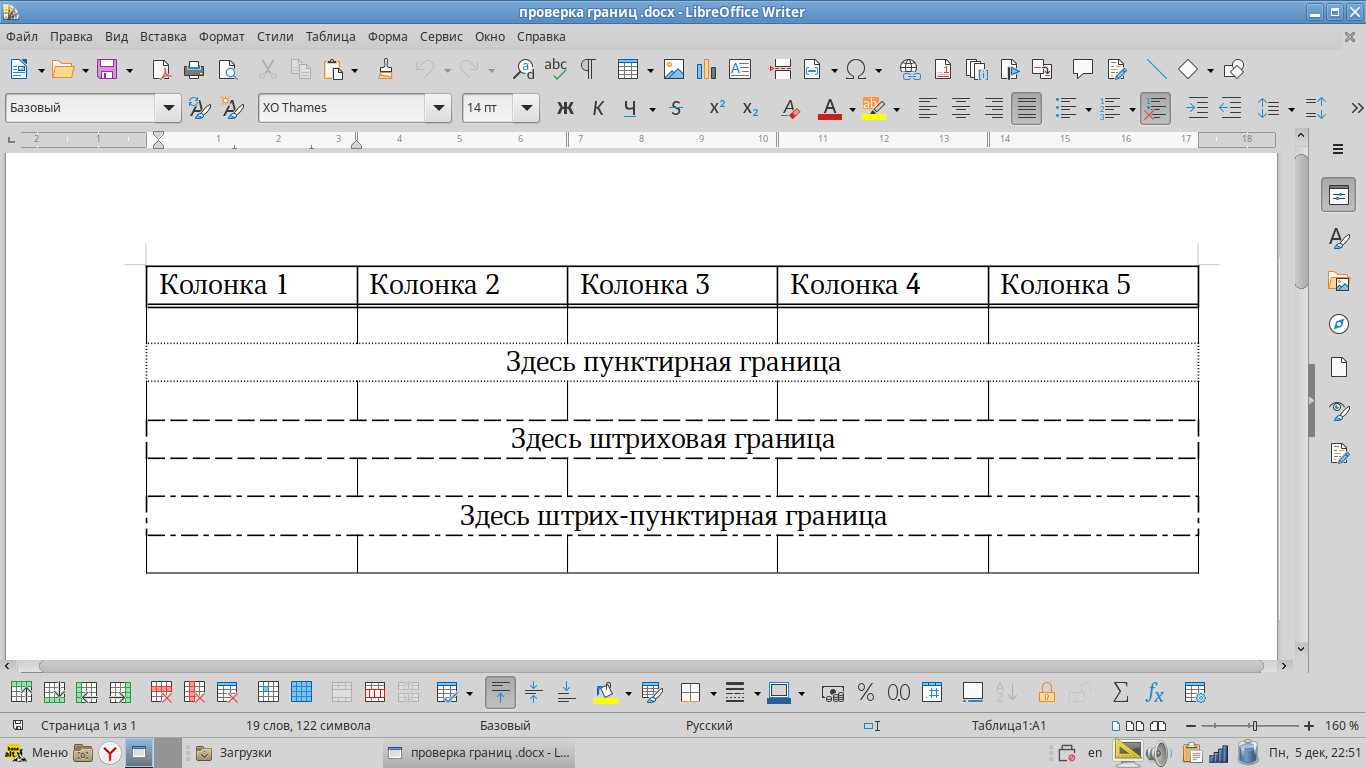This screenshot has width=1366, height=768.
Task: Toggle center paragraph alignment
Action: [961, 108]
